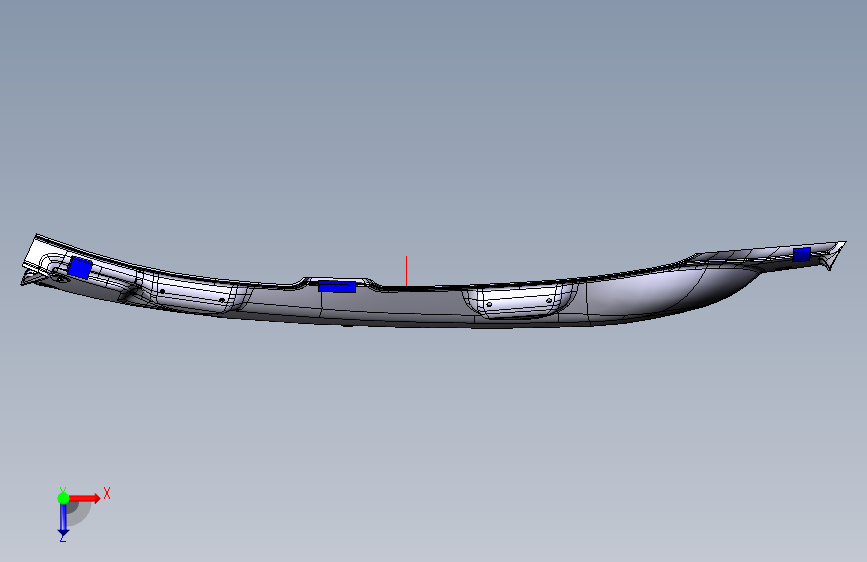Screen dimensions: 867x562
Task: Click the red X axis arrow of the triad
Action: coord(86,498)
